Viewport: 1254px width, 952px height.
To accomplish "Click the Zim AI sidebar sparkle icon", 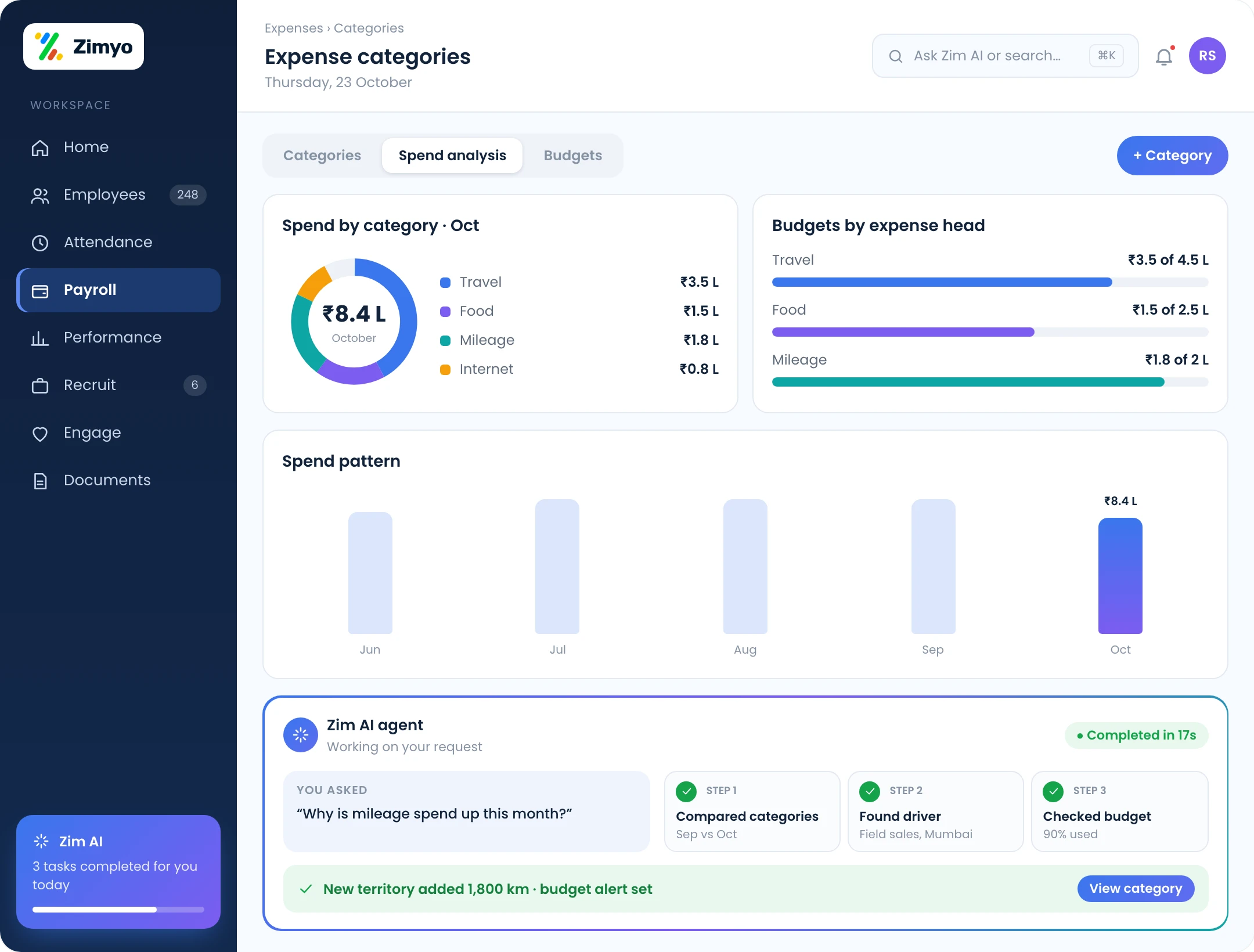I will point(41,841).
